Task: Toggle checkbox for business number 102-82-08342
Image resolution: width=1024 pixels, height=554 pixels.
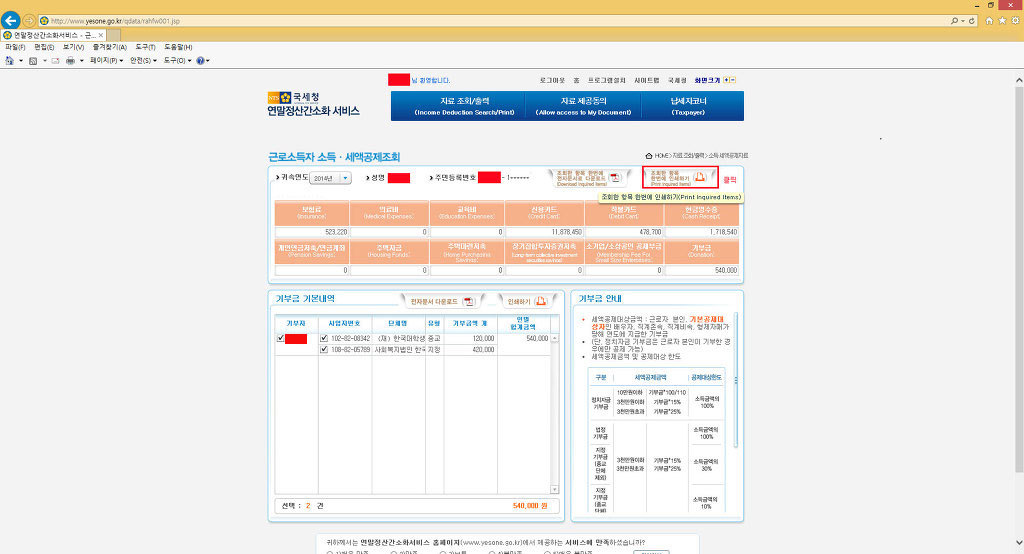Action: 324,338
